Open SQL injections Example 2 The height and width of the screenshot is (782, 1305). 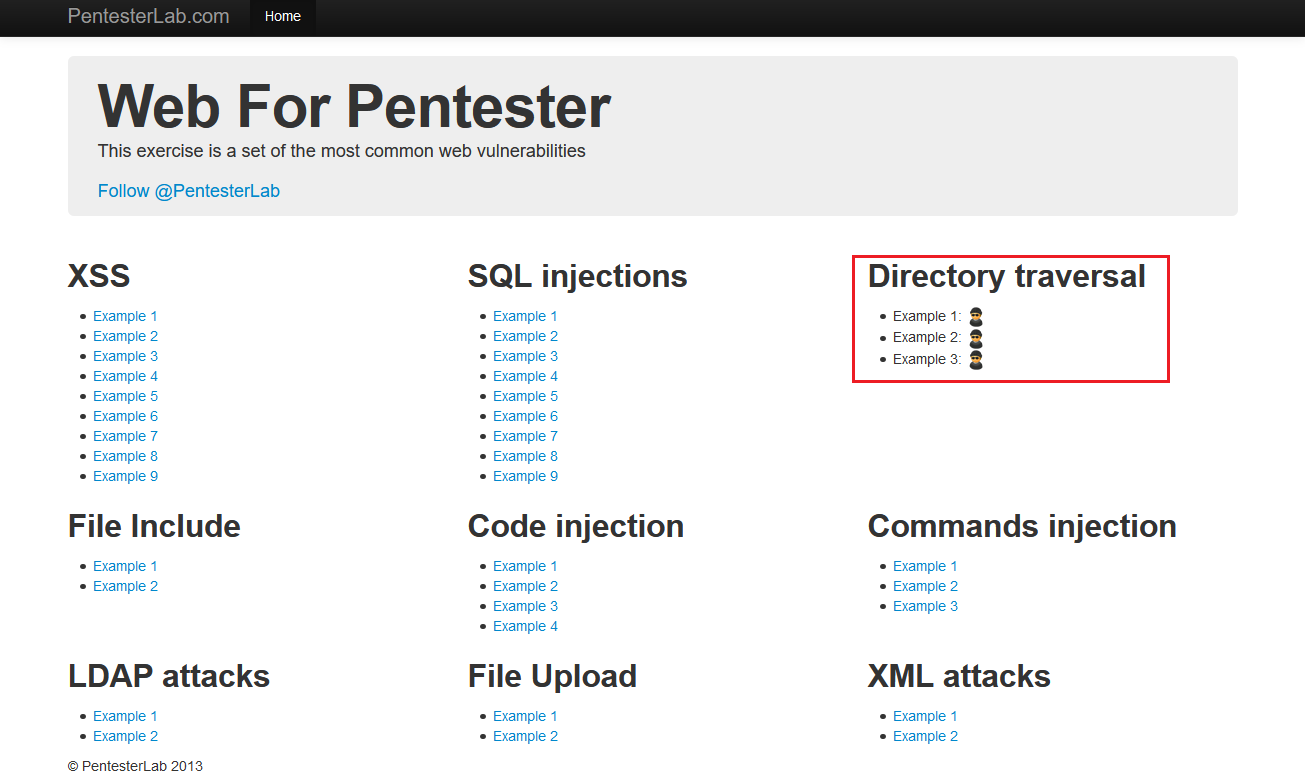point(525,336)
